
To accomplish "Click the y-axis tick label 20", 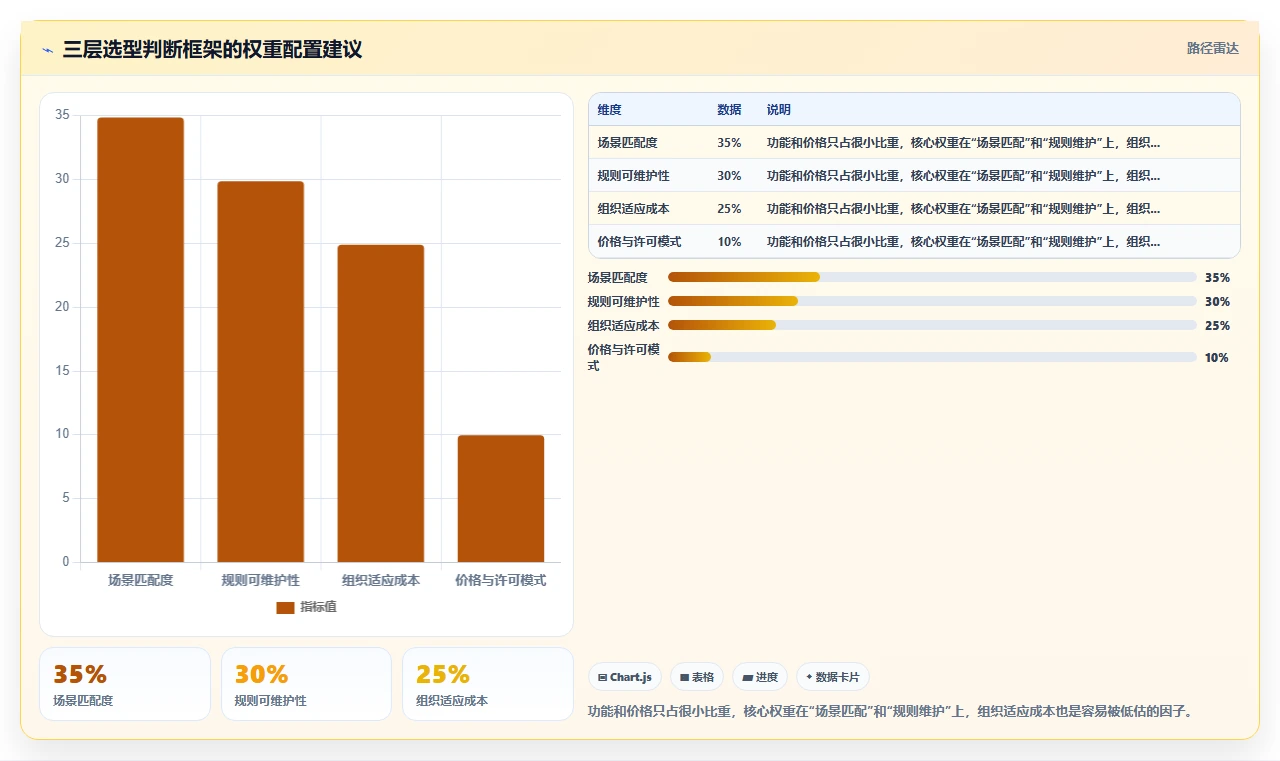I will 62,307.
